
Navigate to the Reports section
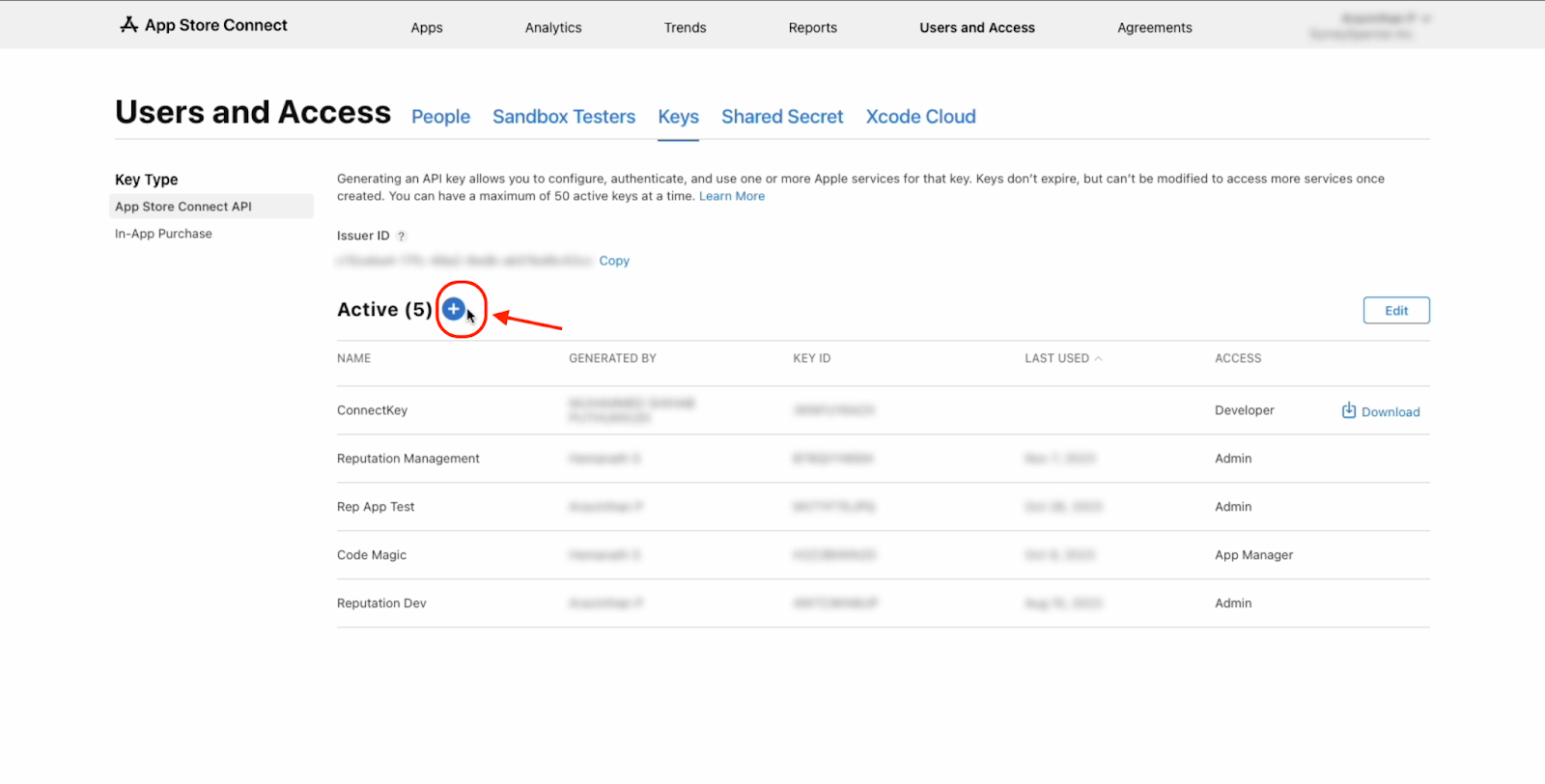coord(812,28)
